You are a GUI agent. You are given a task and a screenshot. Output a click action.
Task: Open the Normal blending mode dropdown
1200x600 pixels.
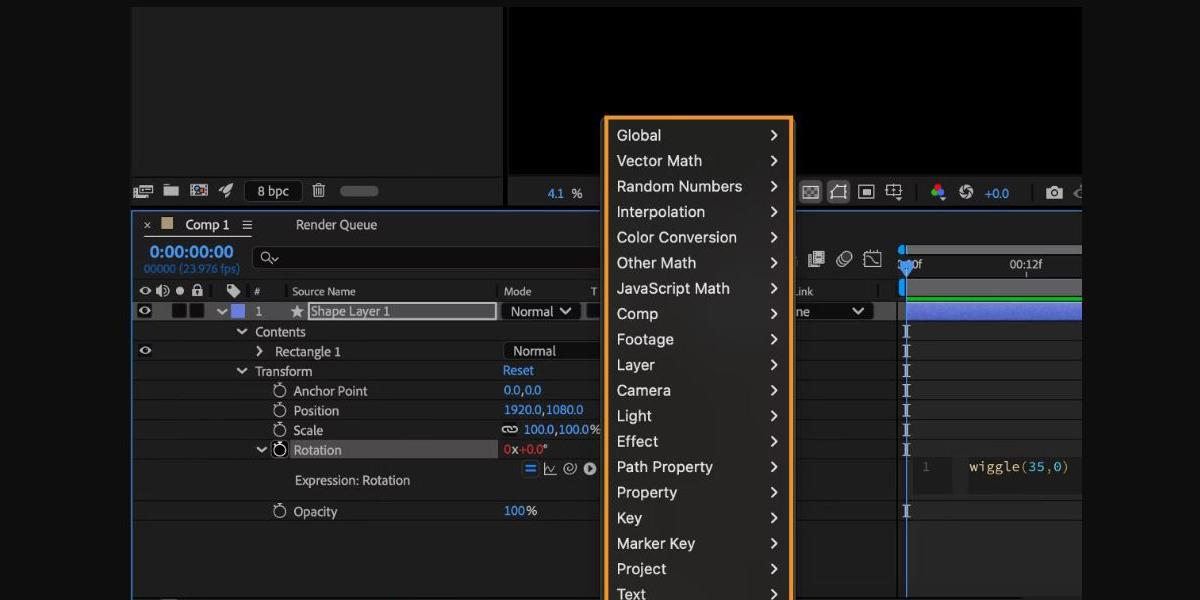click(541, 311)
